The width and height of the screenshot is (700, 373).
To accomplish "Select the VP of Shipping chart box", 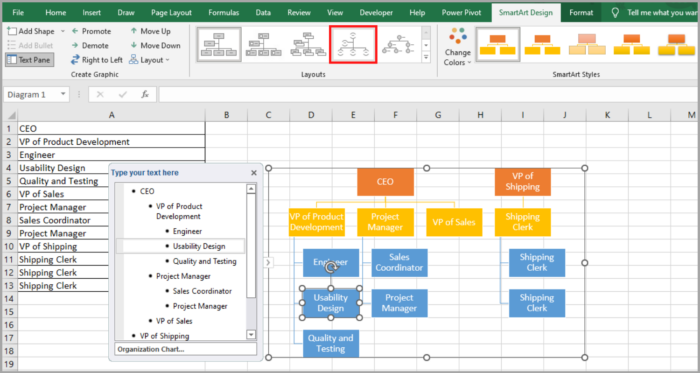I will coord(522,182).
